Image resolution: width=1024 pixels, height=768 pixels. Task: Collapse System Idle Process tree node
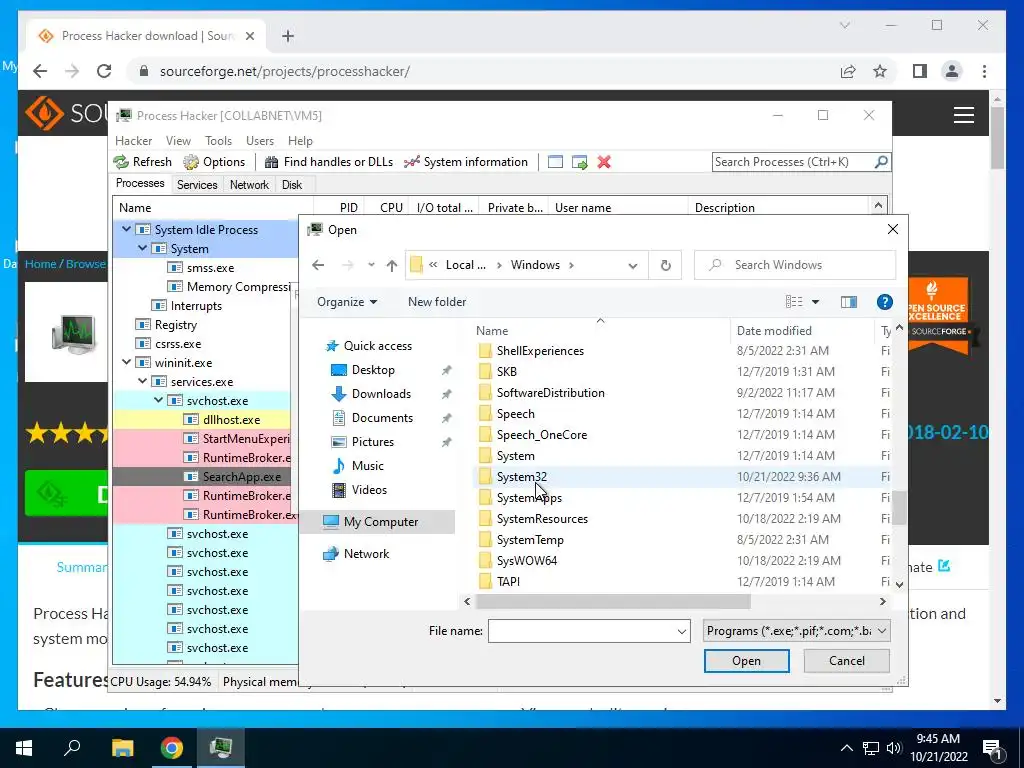pos(126,229)
